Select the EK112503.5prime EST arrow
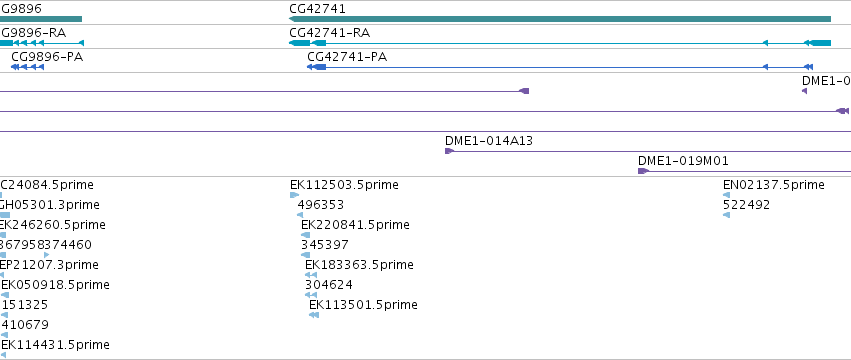 294,195
